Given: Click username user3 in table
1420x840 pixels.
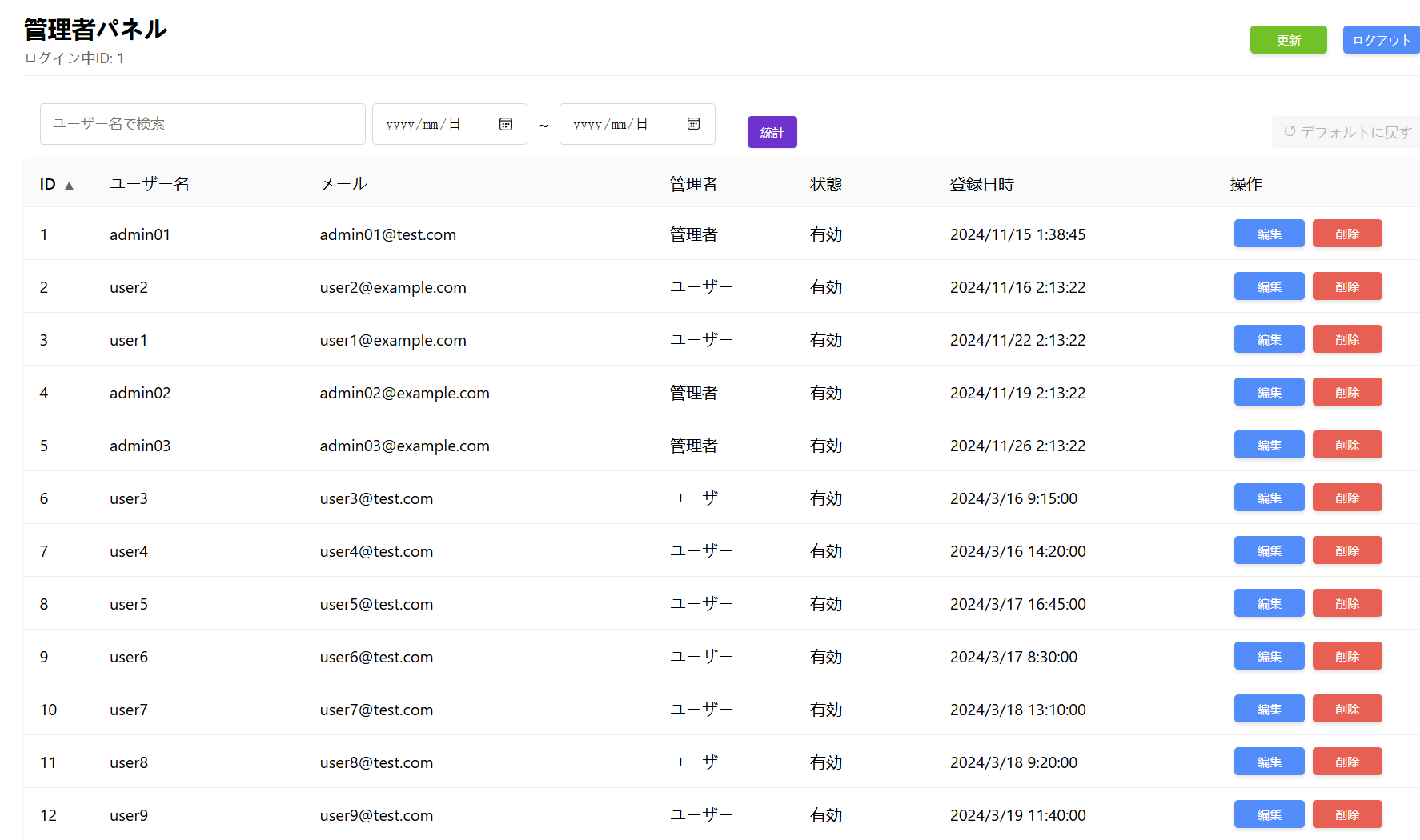Looking at the screenshot, I should [x=129, y=498].
